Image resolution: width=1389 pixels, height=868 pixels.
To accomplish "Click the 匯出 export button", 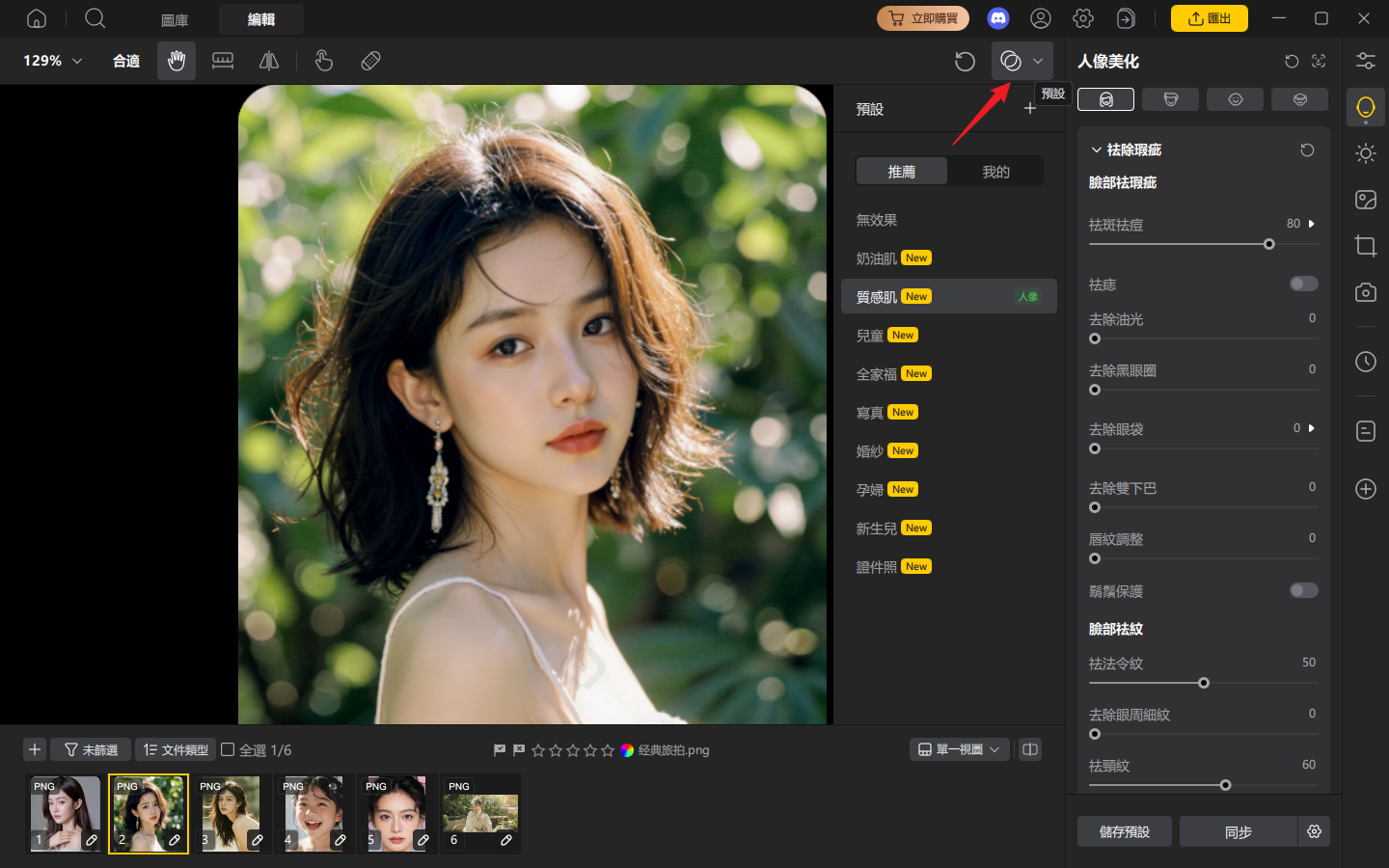I will (1210, 18).
